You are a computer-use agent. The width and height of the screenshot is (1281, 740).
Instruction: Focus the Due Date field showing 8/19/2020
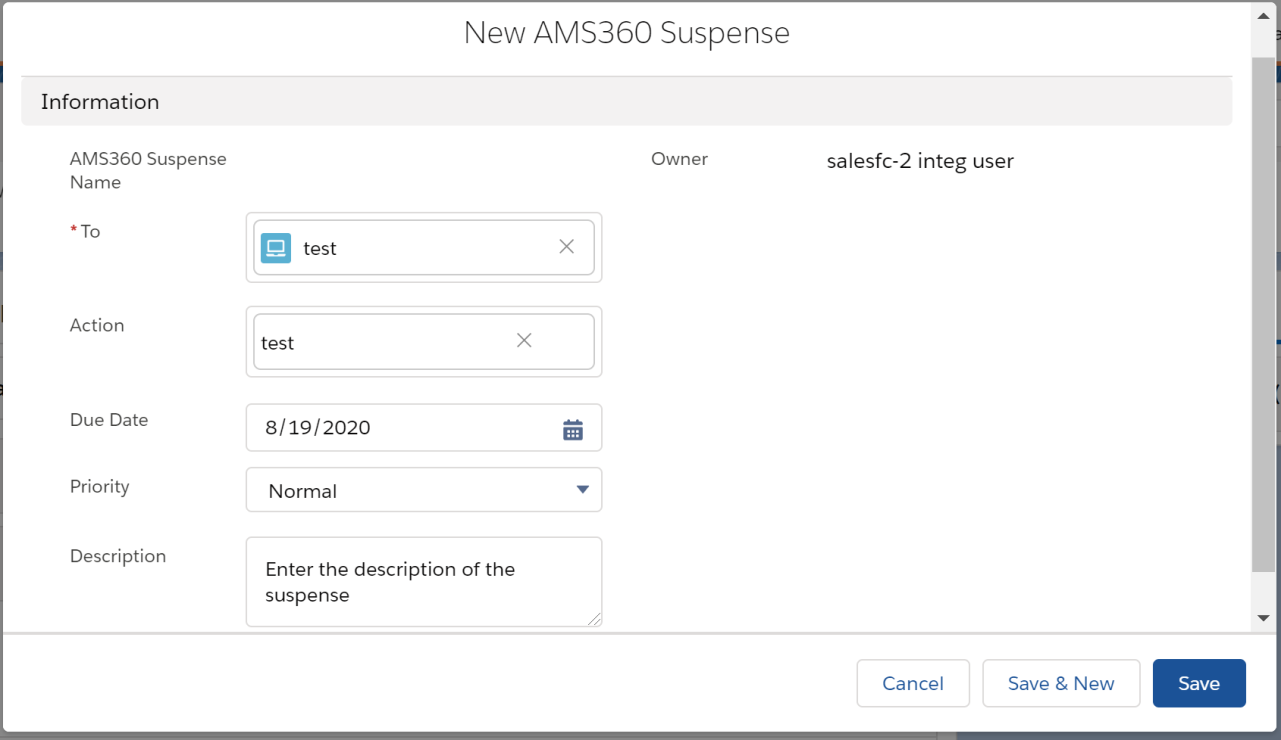click(x=400, y=428)
